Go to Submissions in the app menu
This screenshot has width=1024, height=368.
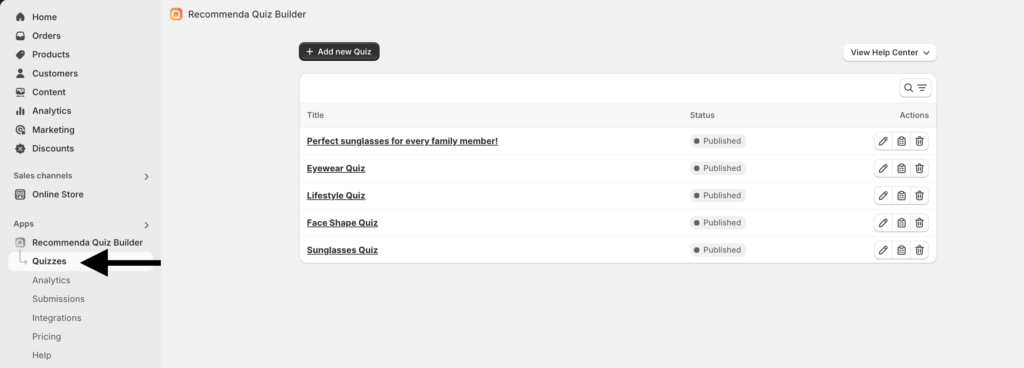[x=58, y=299]
